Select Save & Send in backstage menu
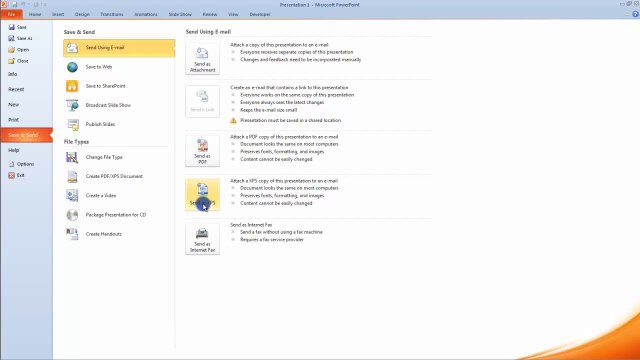This screenshot has width=640, height=360. tap(27, 135)
